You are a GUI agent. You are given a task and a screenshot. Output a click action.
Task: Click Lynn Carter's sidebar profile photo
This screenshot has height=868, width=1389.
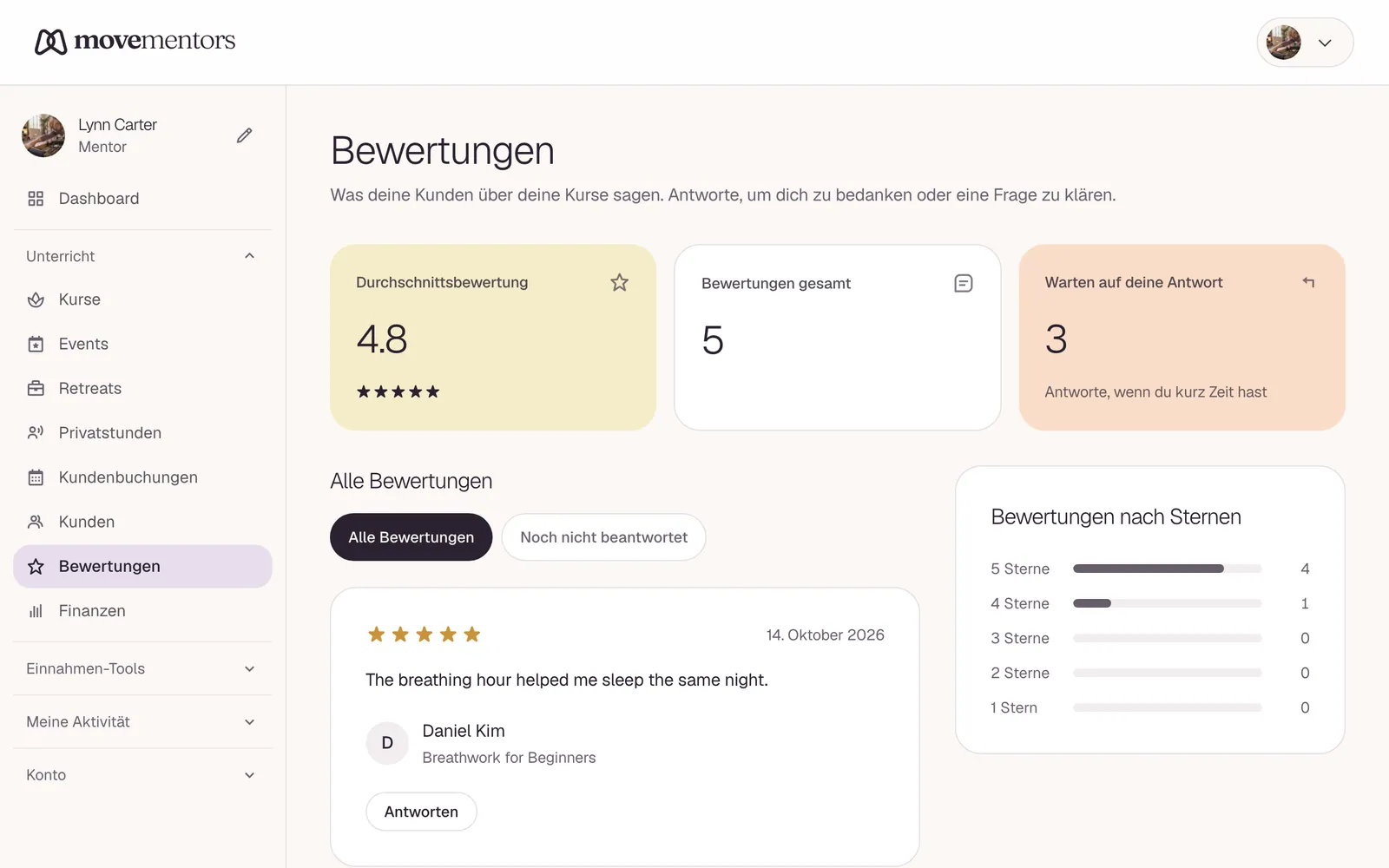click(43, 135)
